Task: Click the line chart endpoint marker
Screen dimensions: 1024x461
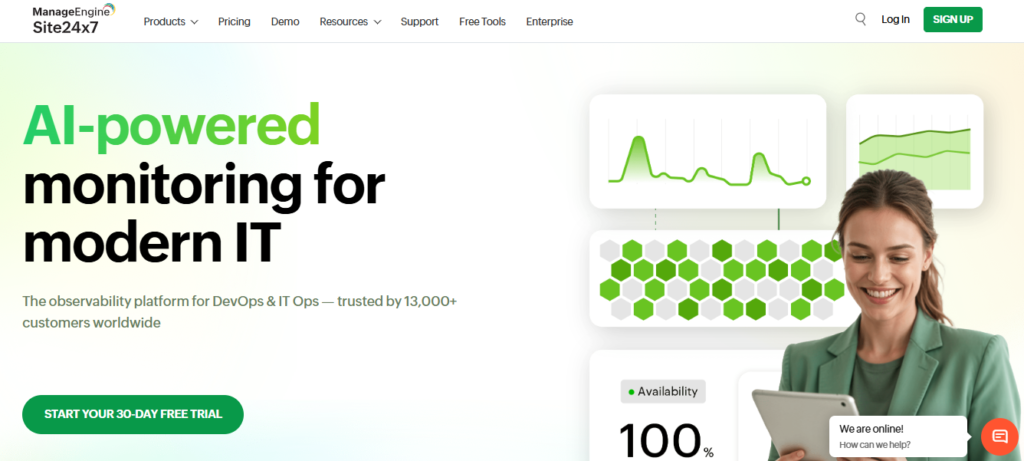Action: tap(806, 181)
